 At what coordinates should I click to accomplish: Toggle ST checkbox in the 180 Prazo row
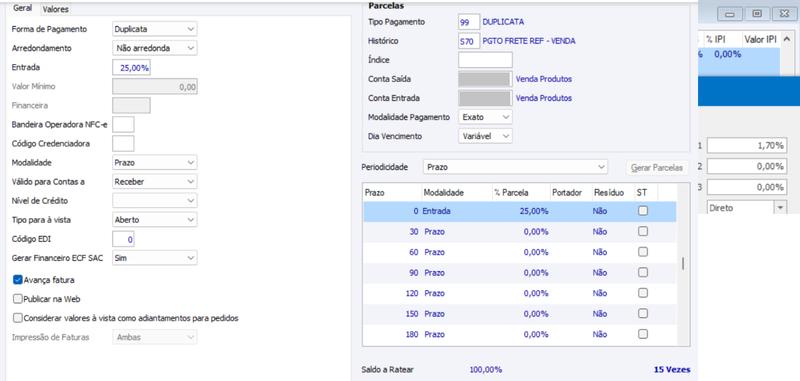coord(643,334)
